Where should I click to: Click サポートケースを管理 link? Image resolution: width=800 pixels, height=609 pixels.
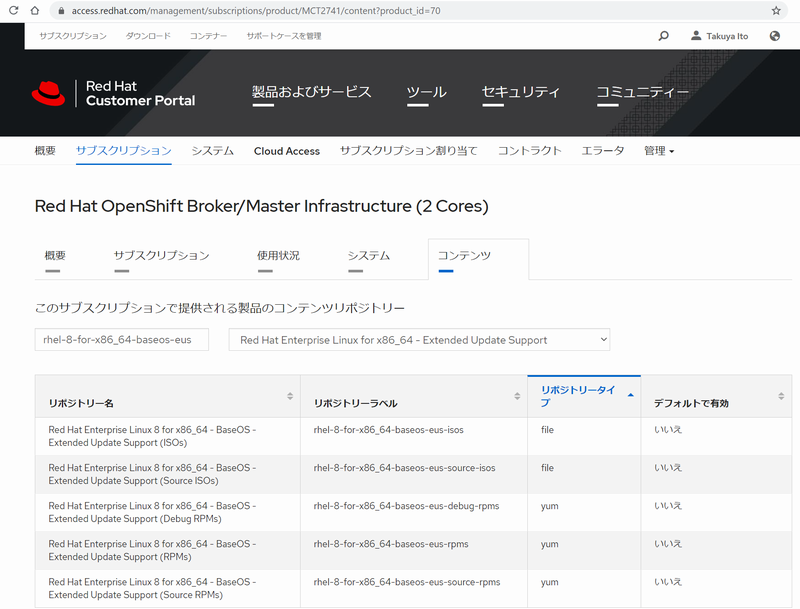(x=284, y=36)
